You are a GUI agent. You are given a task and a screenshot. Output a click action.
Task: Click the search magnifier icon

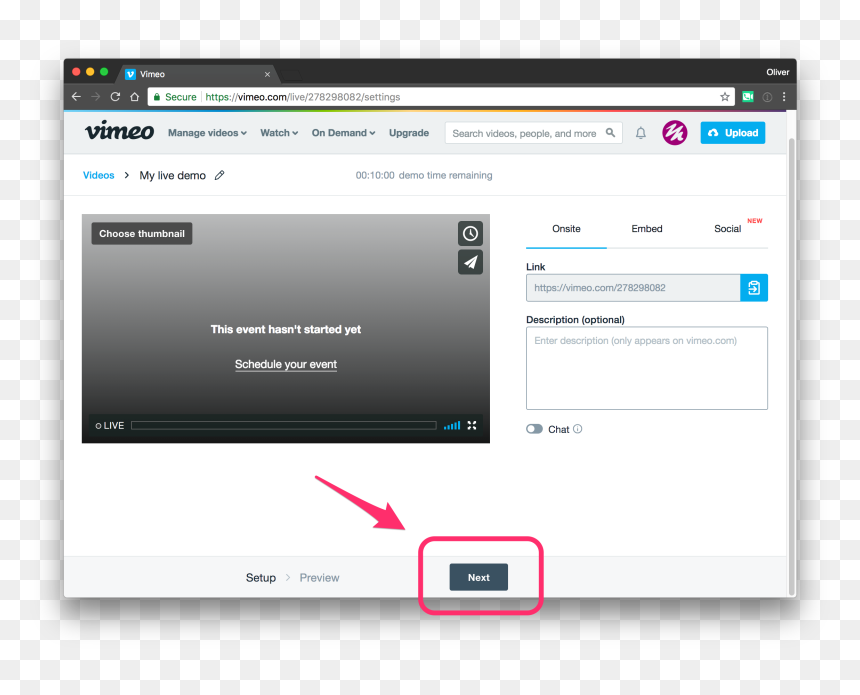coord(610,133)
